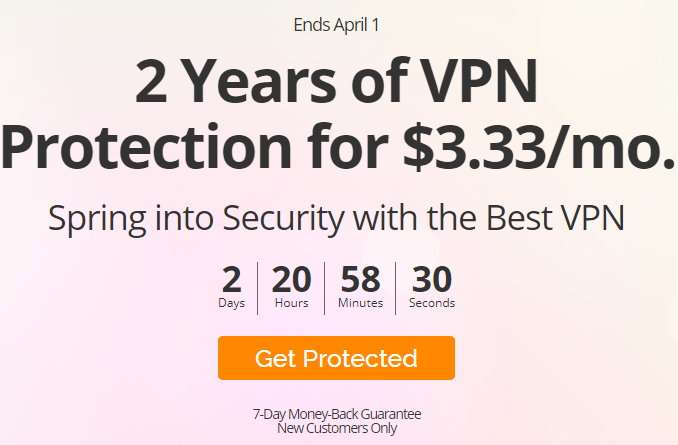This screenshot has height=445, width=678.
Task: Click the '$3.33/mo.' price text
Action: [539, 146]
